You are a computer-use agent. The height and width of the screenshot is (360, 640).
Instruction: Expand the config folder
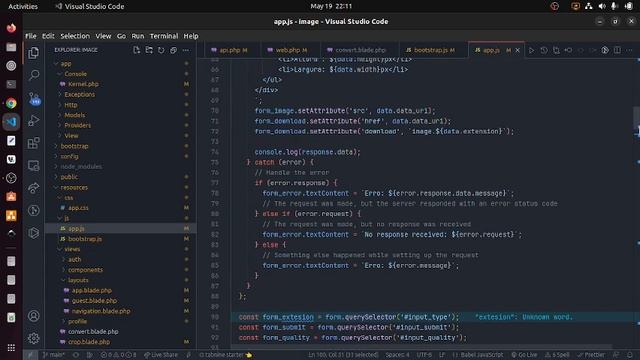pyautogui.click(x=69, y=156)
